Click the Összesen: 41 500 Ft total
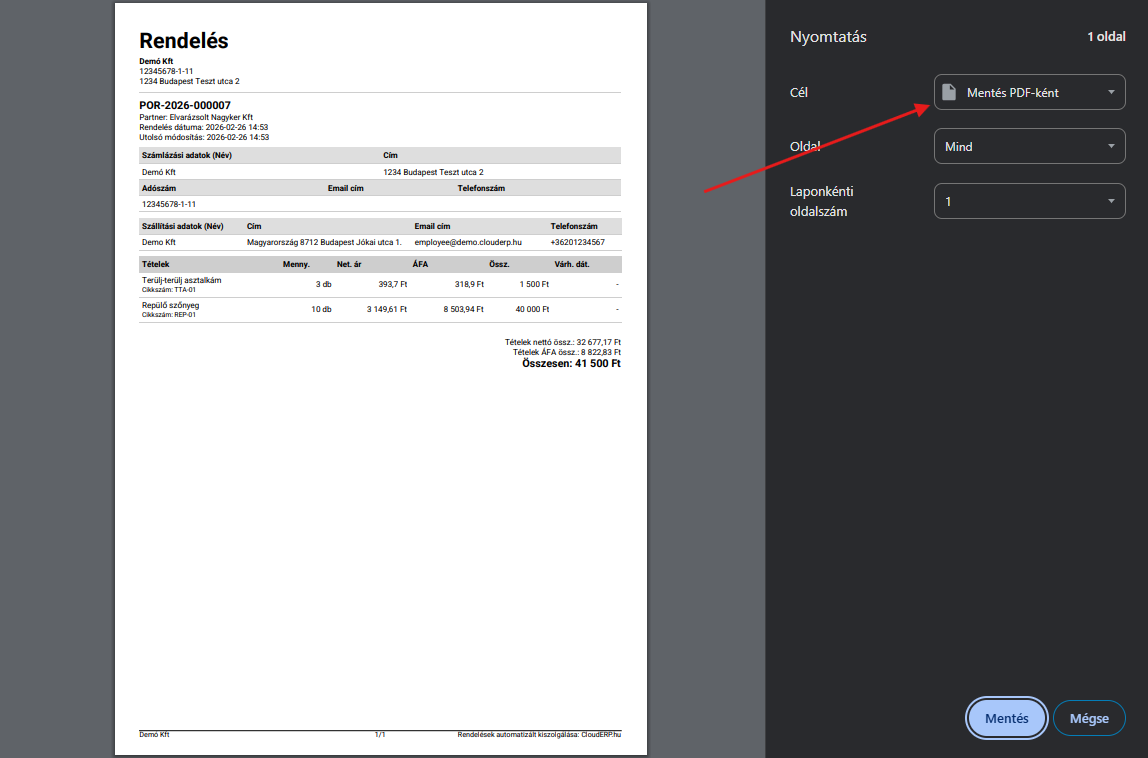The image size is (1148, 758). click(x=571, y=364)
